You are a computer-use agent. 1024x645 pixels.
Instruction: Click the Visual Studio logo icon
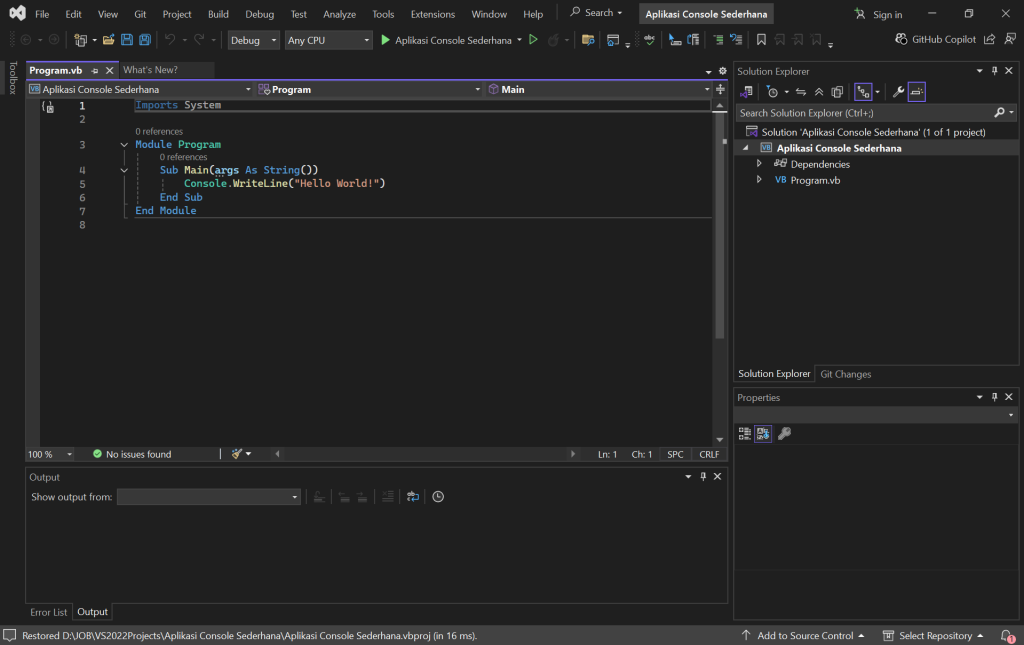pyautogui.click(x=18, y=13)
